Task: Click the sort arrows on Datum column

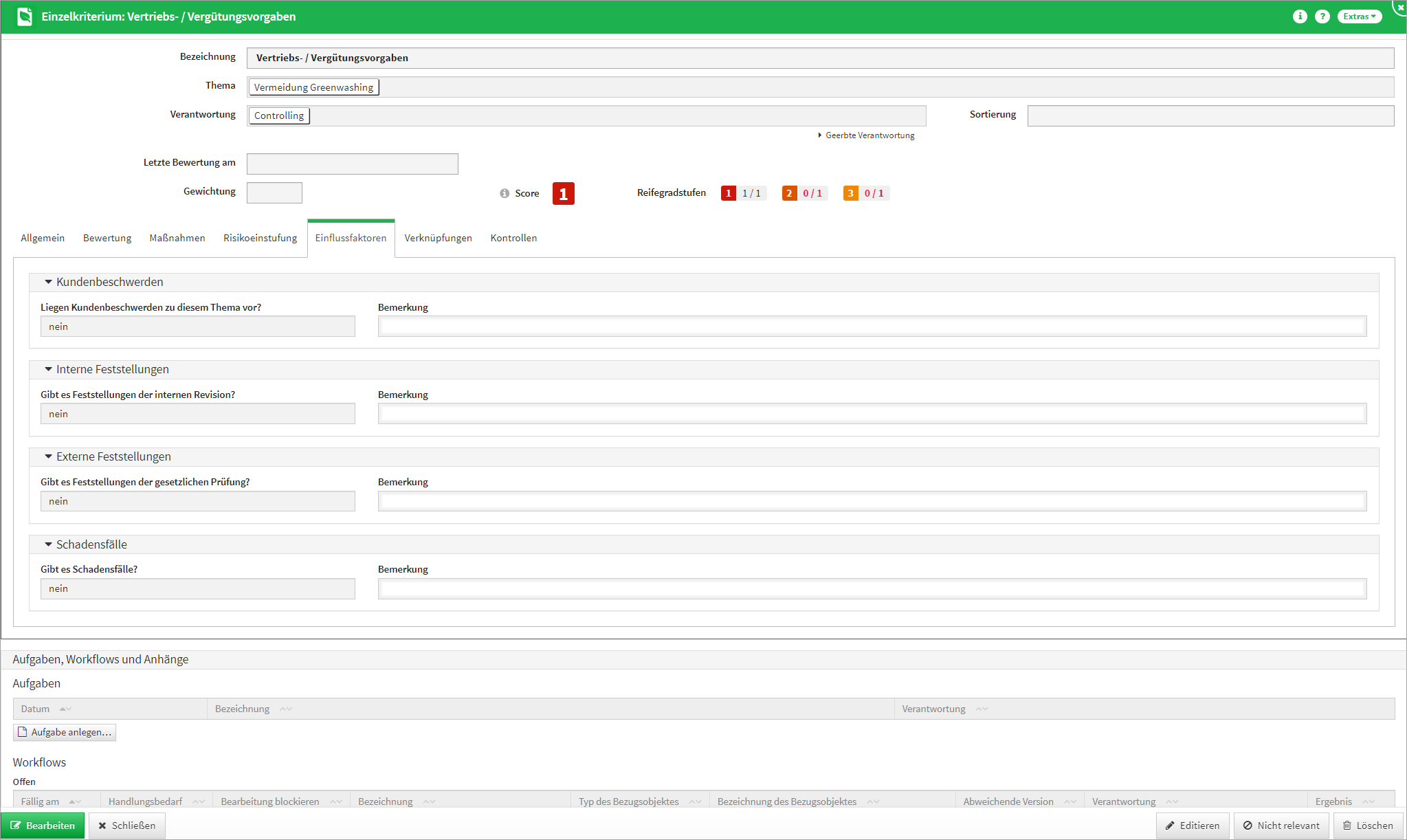Action: [66, 709]
